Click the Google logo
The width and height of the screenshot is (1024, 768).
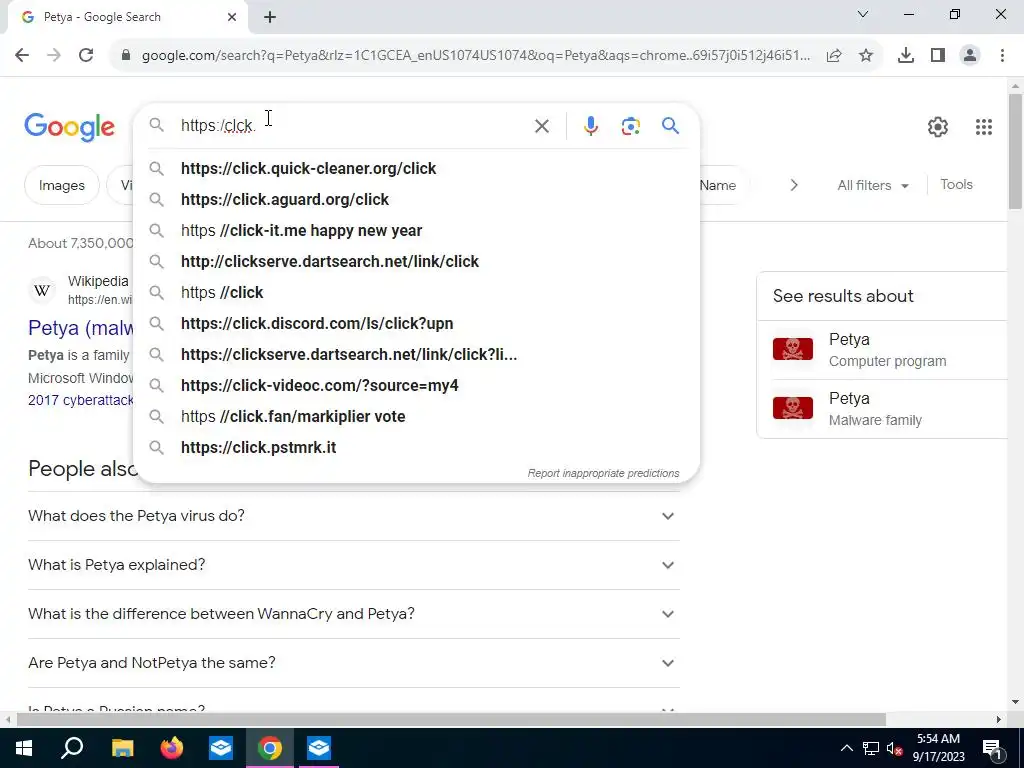69,127
